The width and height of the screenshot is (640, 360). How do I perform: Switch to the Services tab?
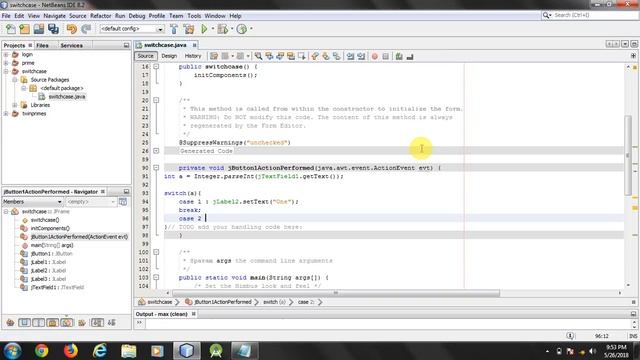tap(72, 45)
